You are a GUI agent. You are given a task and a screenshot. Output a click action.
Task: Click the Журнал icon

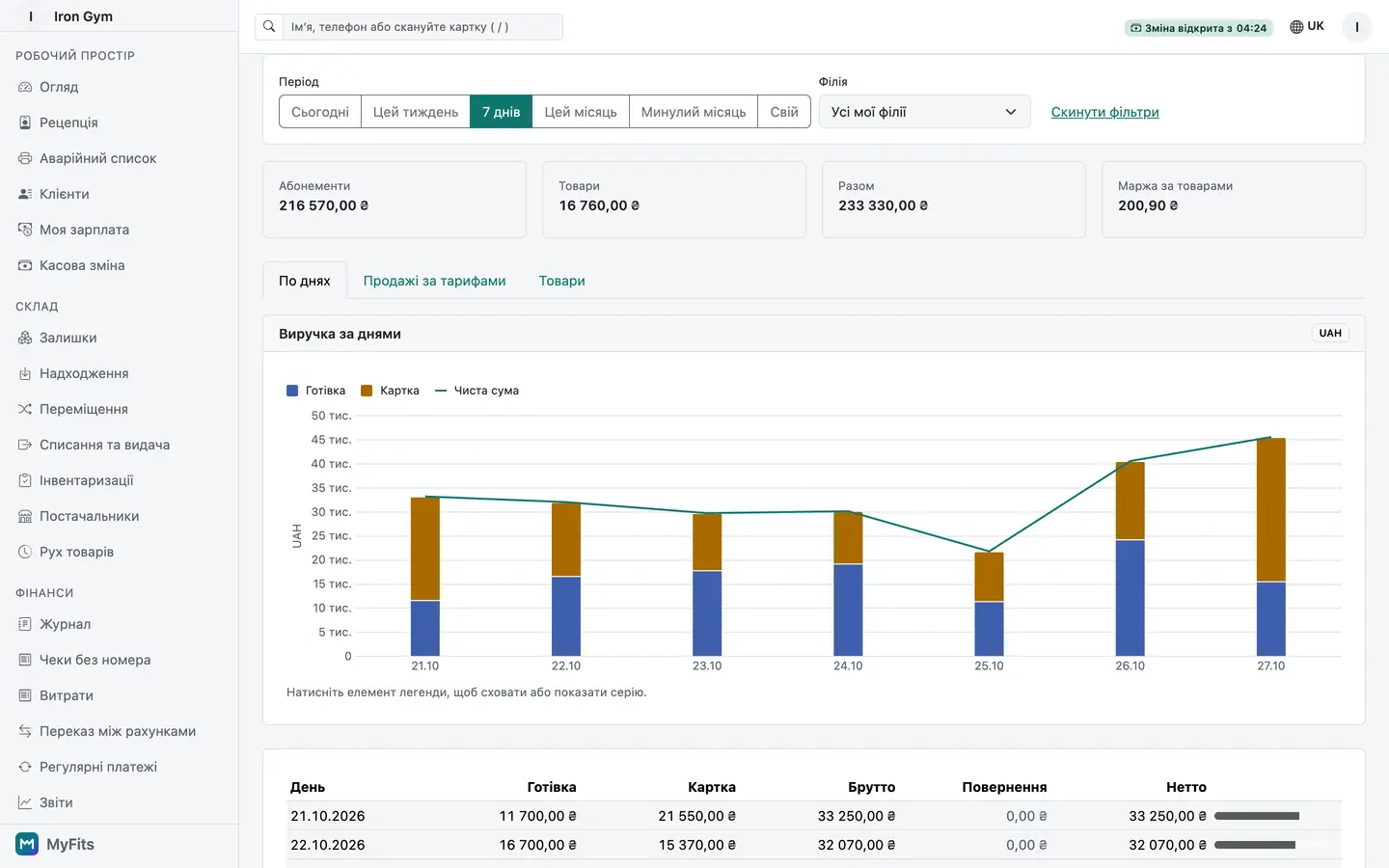(25, 624)
